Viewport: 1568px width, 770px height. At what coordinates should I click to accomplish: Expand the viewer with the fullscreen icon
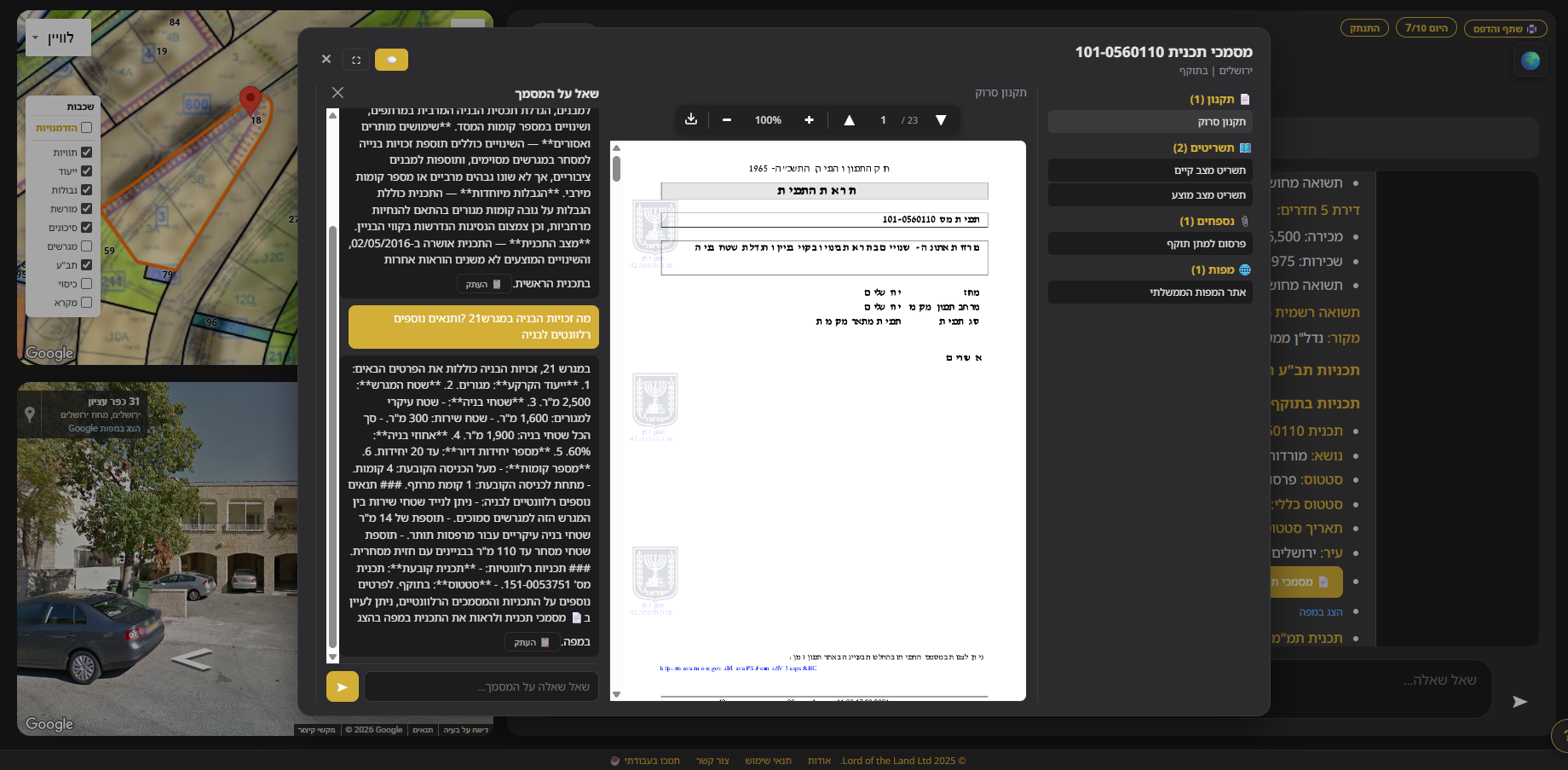pyautogui.click(x=355, y=60)
